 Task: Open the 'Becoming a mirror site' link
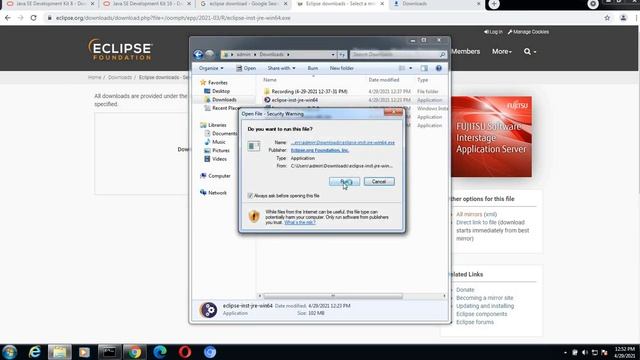[484, 298]
